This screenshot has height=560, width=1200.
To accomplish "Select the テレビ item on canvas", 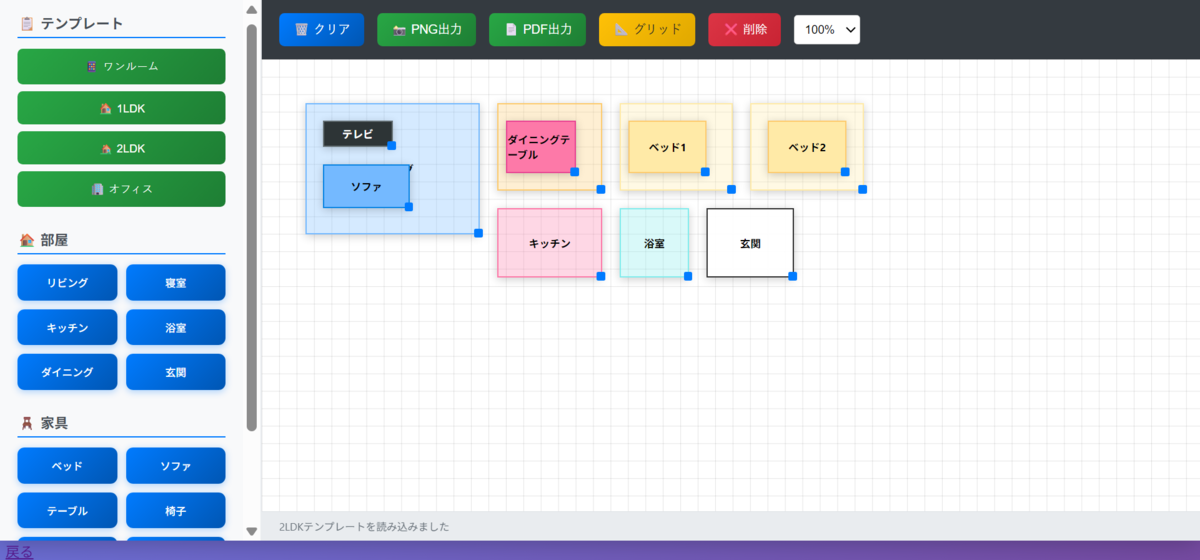I will click(x=357, y=133).
